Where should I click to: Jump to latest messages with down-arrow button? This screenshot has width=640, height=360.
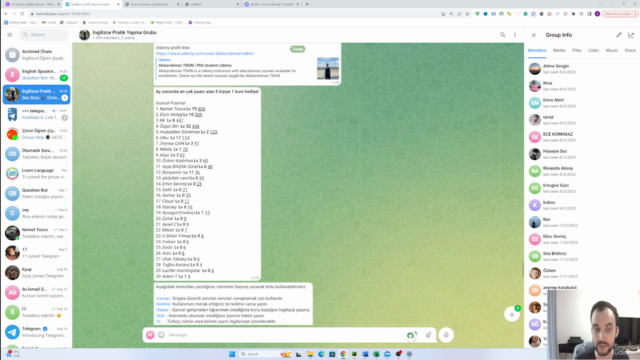click(511, 314)
